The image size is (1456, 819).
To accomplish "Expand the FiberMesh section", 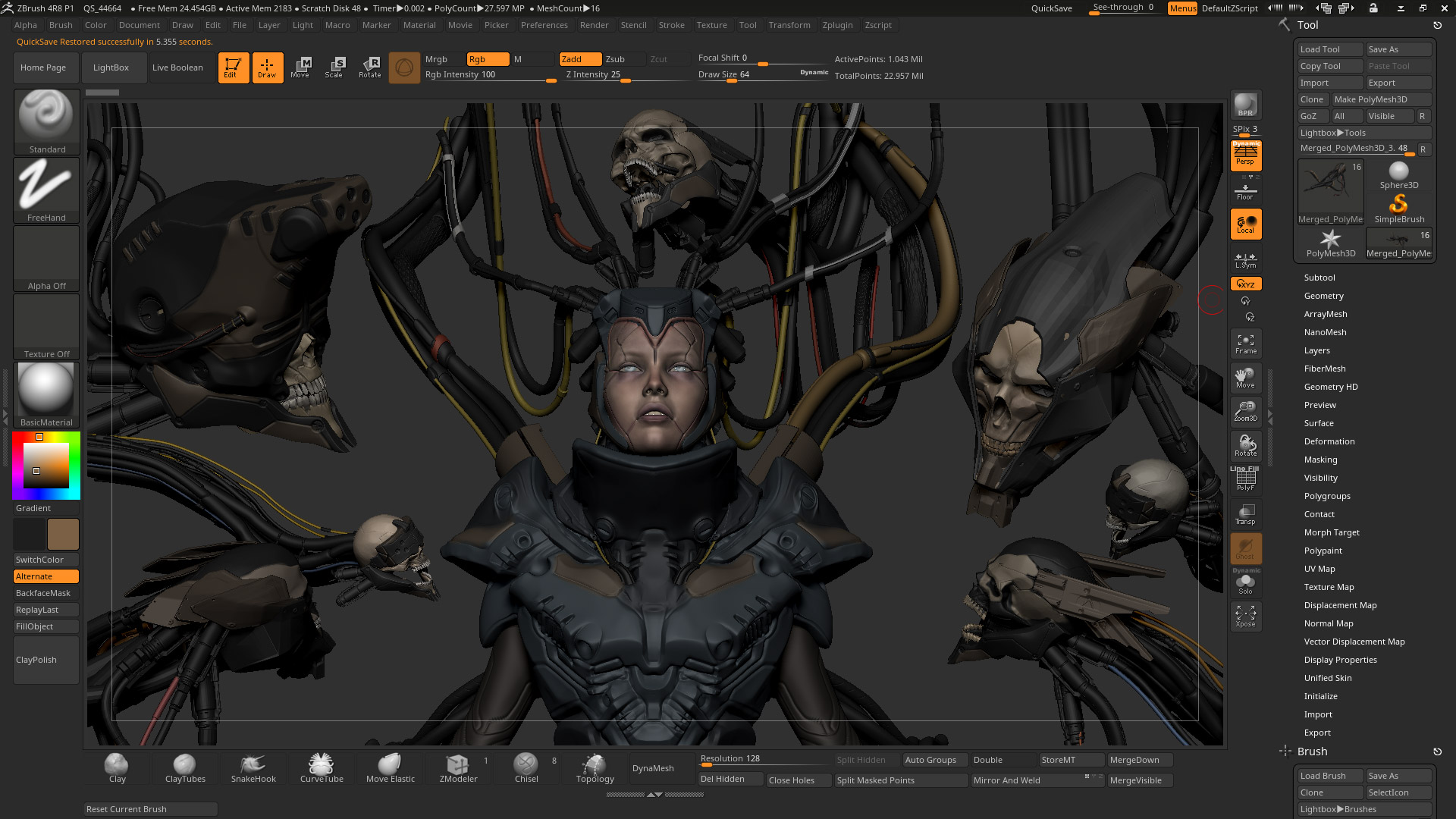I will (1325, 369).
